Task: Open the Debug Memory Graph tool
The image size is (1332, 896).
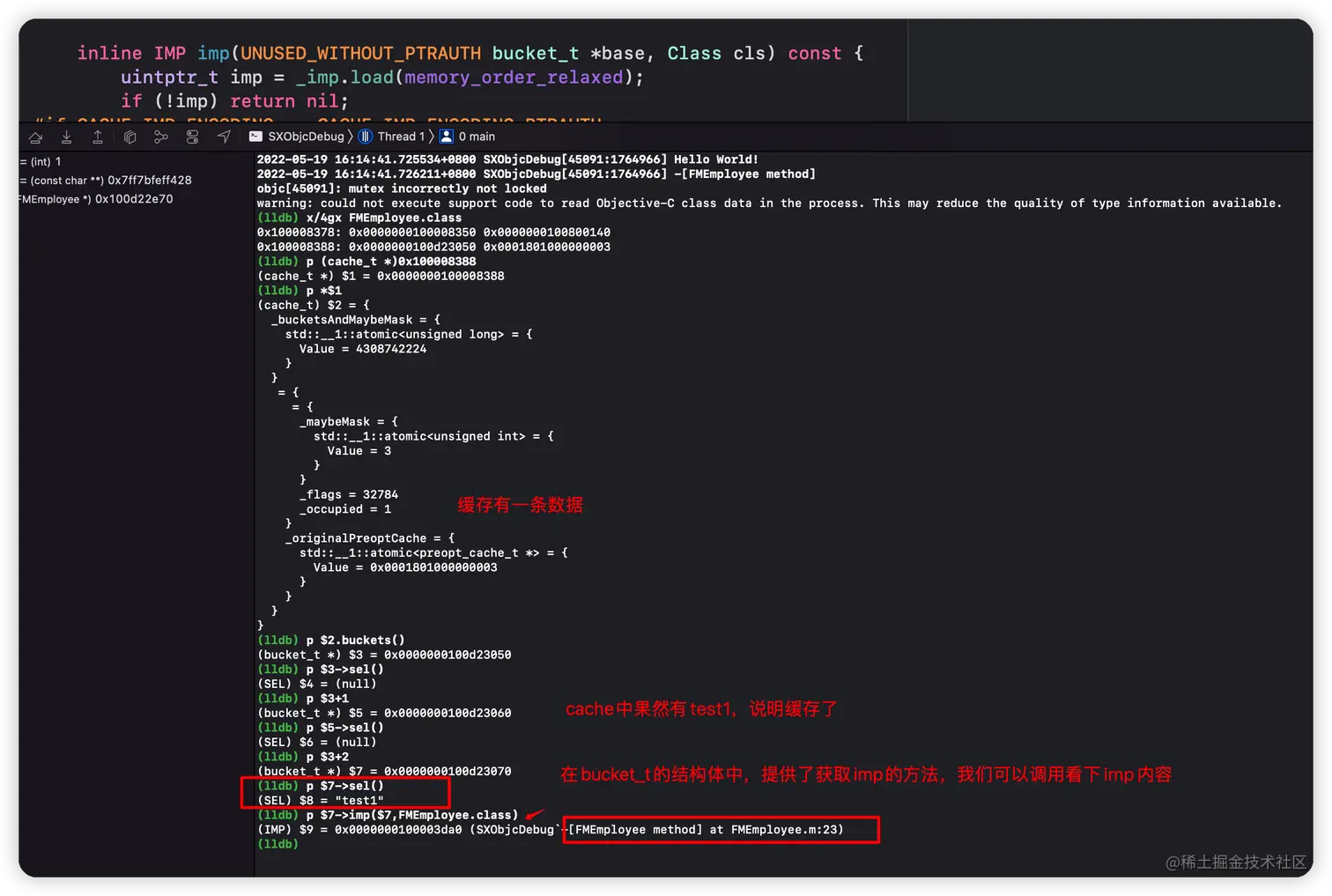Action: 161,137
